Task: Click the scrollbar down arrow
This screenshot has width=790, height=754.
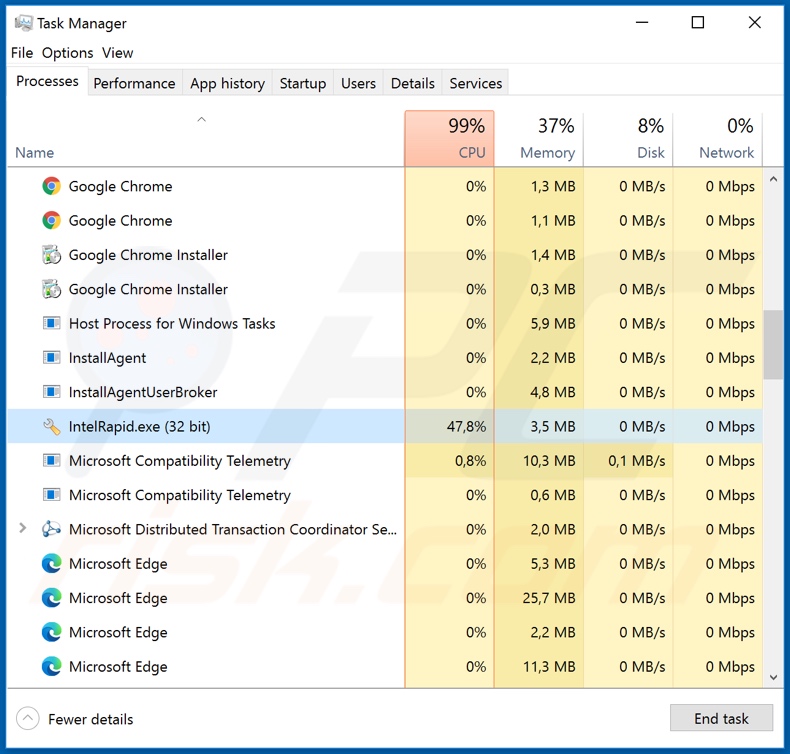Action: click(x=774, y=677)
